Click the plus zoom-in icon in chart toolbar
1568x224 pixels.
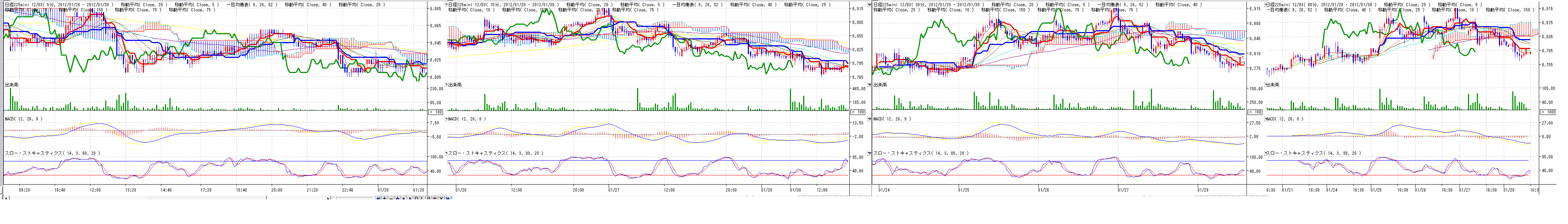point(385,199)
